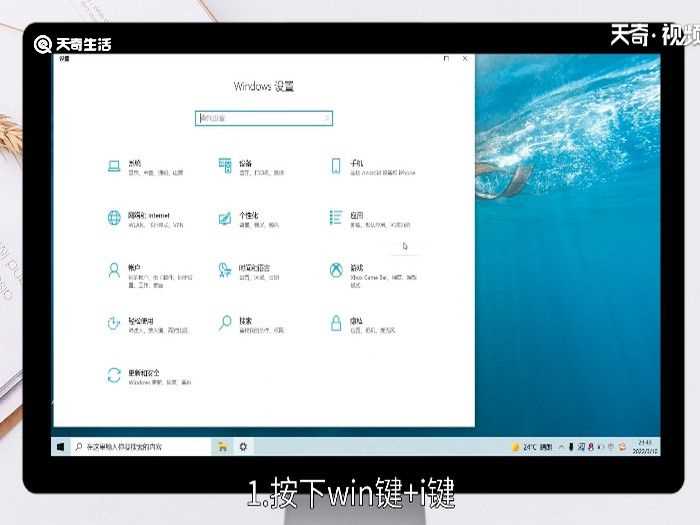The width and height of the screenshot is (700, 525).
Task: Open the Network & Internet globe icon
Action: click(114, 218)
